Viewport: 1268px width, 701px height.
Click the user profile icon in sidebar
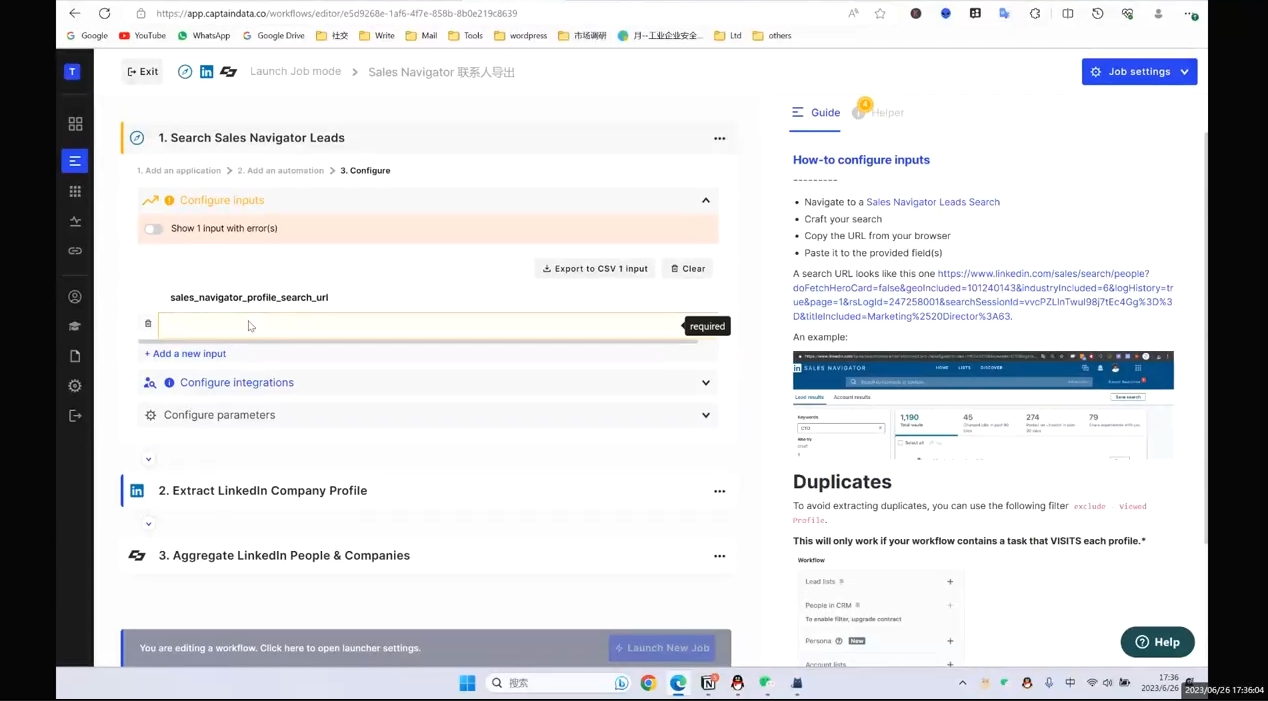[x=75, y=297]
